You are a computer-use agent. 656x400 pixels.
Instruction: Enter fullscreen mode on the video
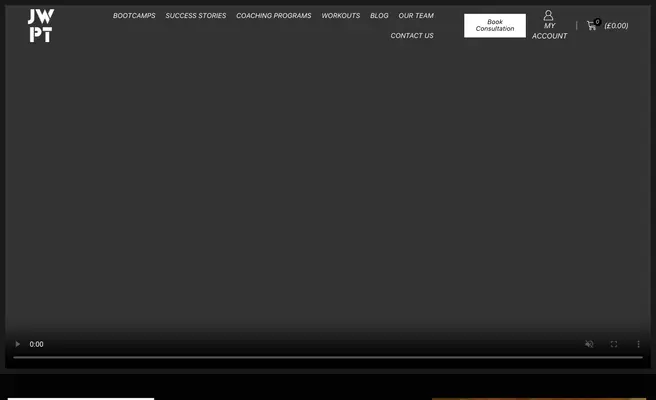(x=614, y=344)
